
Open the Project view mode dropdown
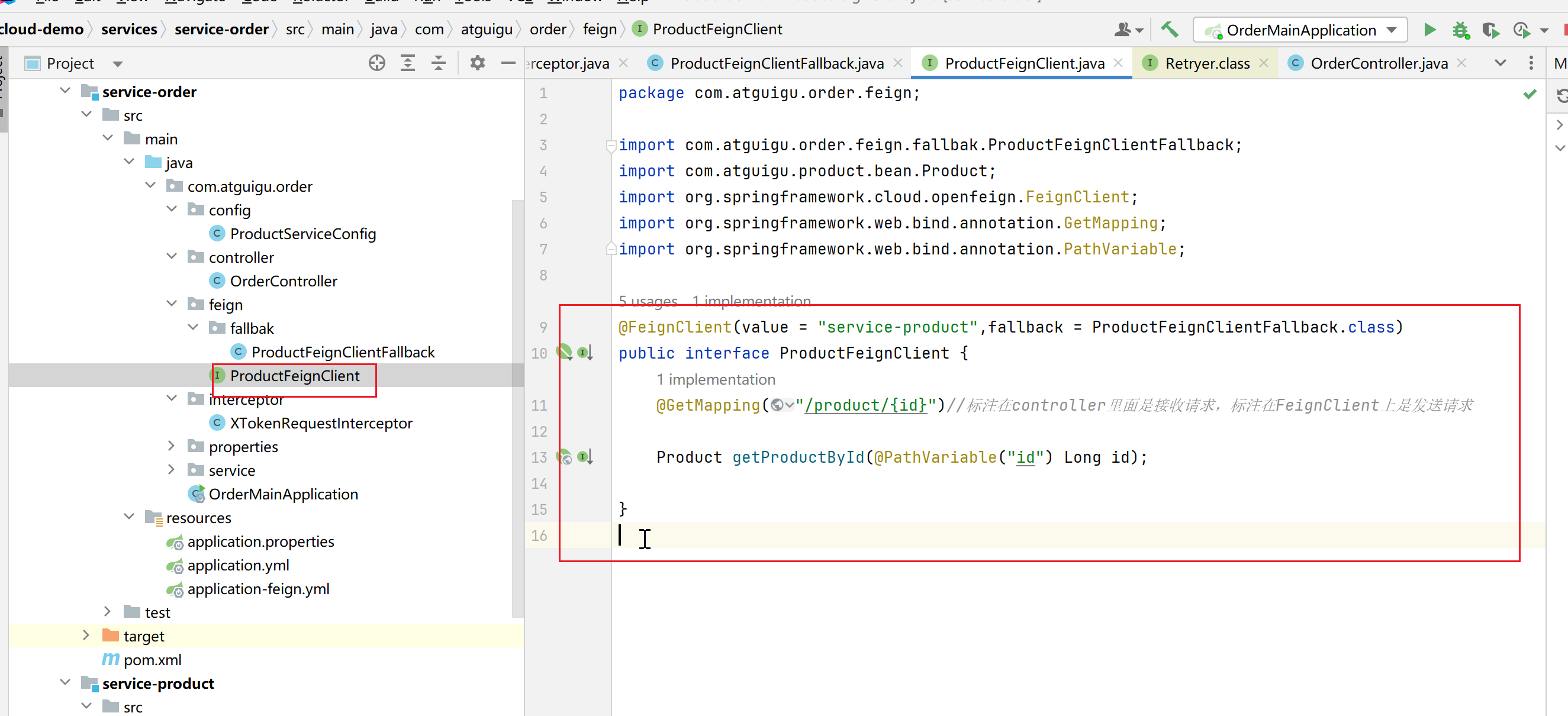coord(117,64)
